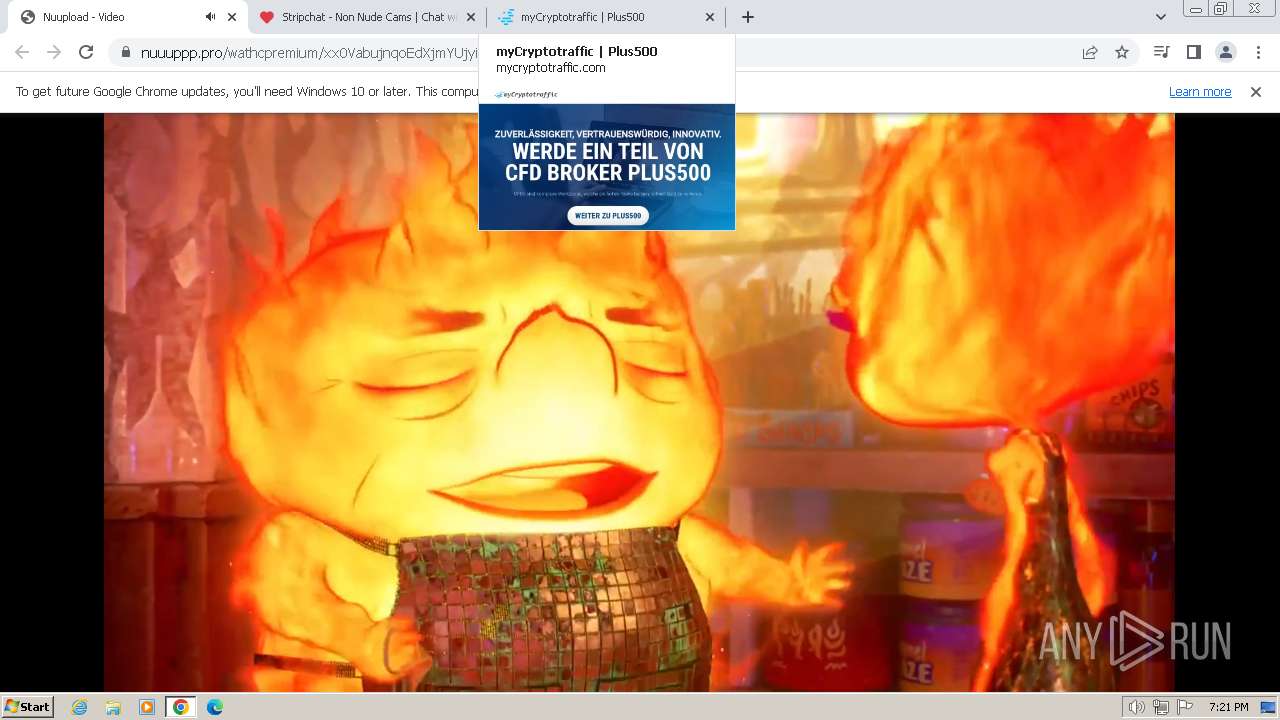Toggle the browser side panel

pos(1193,52)
